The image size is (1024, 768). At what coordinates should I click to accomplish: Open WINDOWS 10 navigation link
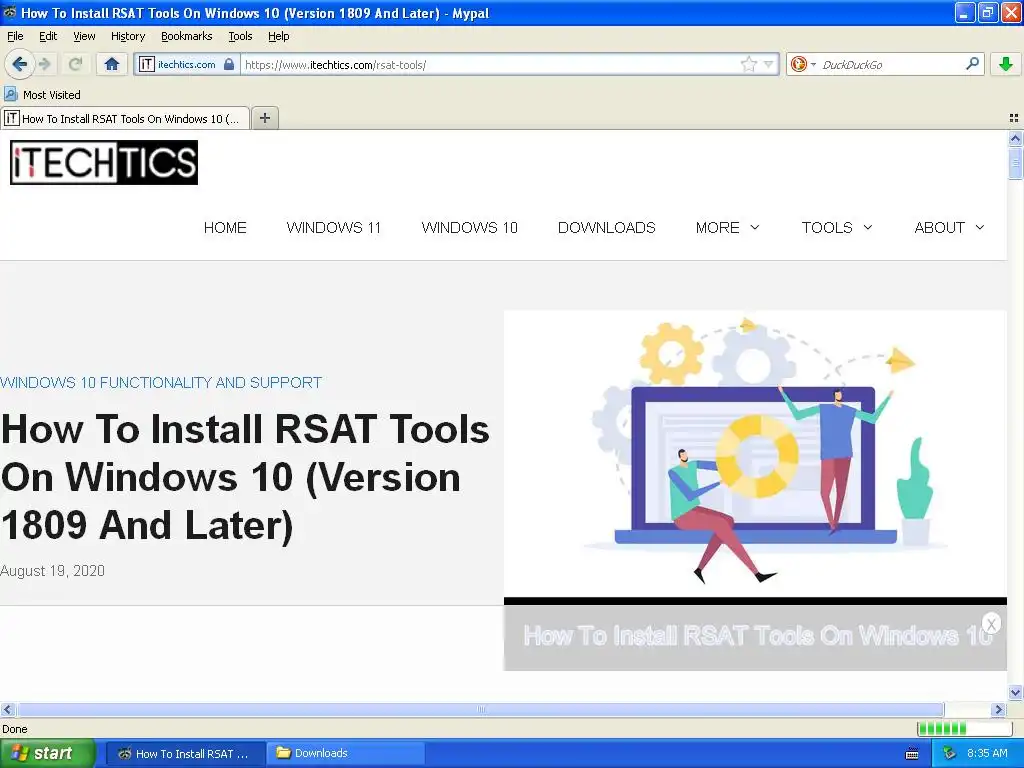pyautogui.click(x=470, y=227)
